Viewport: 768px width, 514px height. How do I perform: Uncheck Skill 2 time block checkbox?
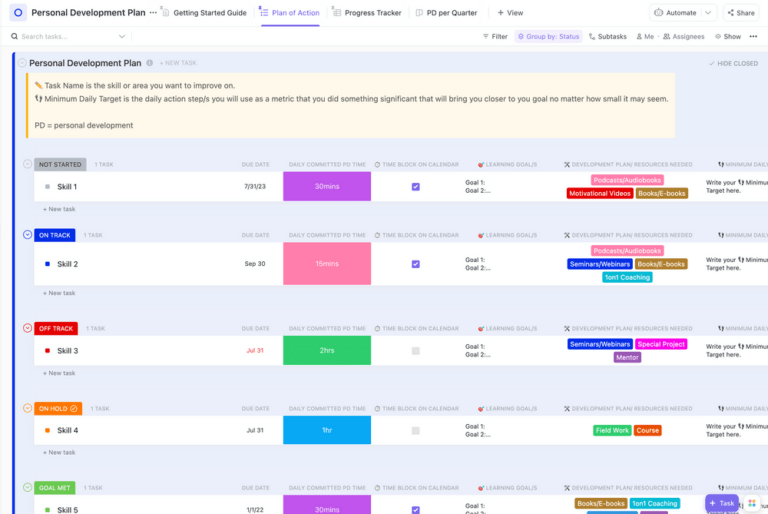coord(416,264)
